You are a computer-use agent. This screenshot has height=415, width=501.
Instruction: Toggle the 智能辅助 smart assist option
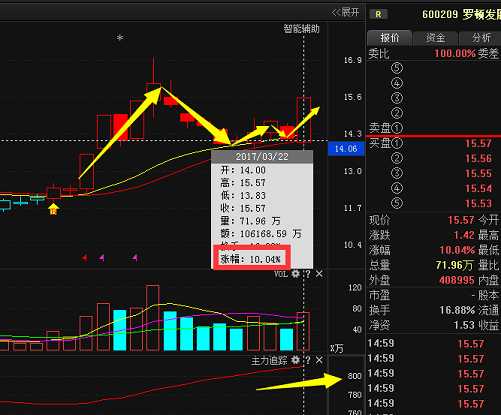tap(301, 29)
